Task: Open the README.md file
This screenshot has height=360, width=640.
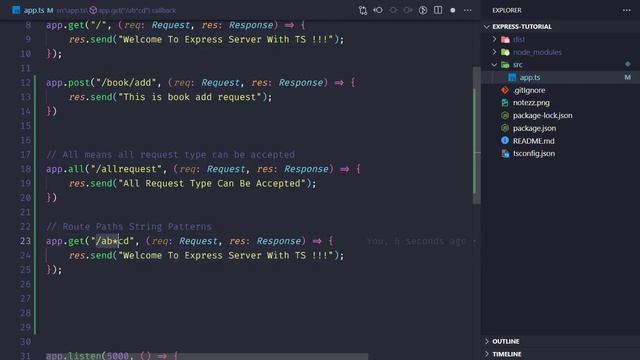Action: [533, 141]
